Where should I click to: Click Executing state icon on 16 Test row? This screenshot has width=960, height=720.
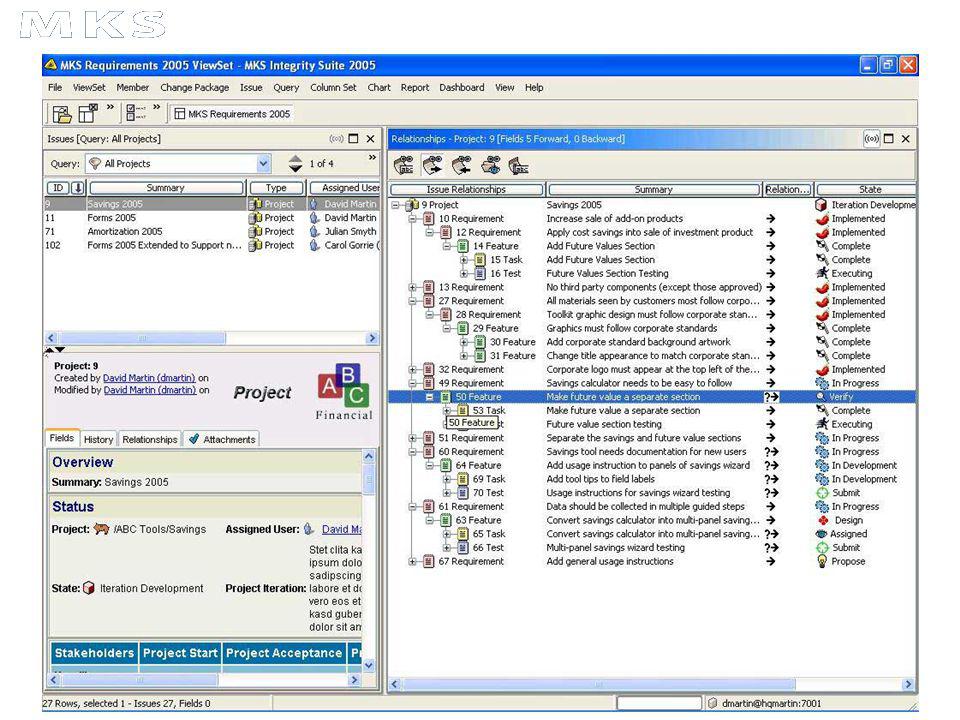(x=822, y=274)
